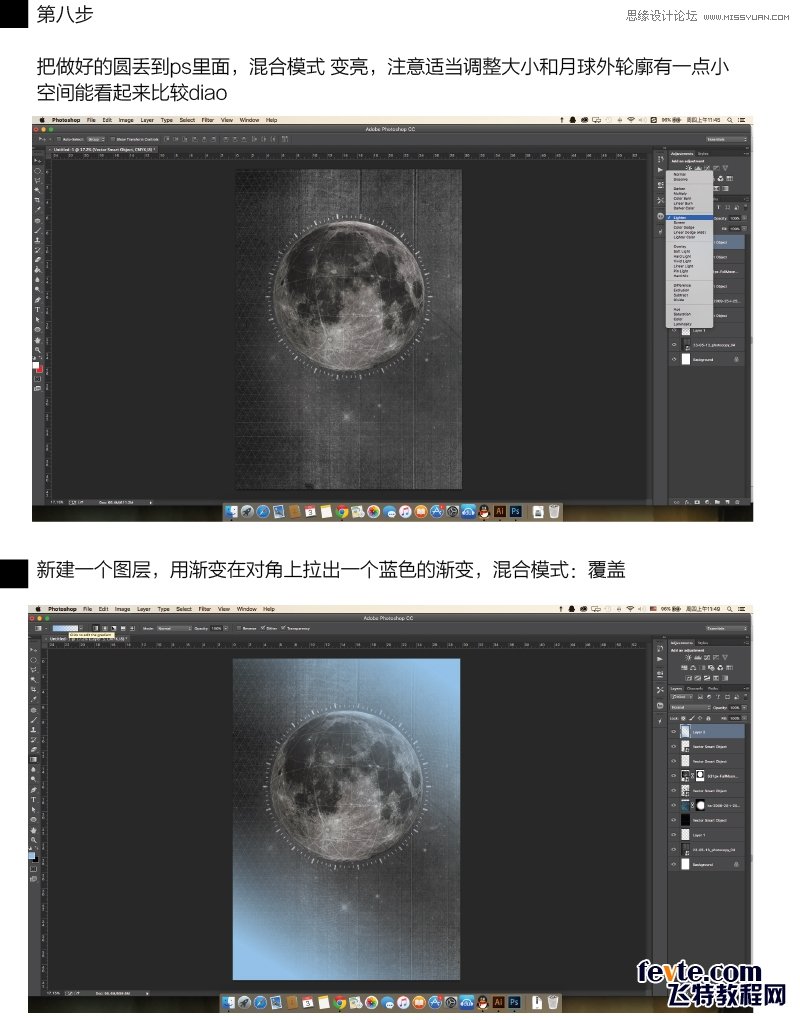
Task: Select Layer 2 thumbnail in lower Layers panel
Action: [686, 731]
